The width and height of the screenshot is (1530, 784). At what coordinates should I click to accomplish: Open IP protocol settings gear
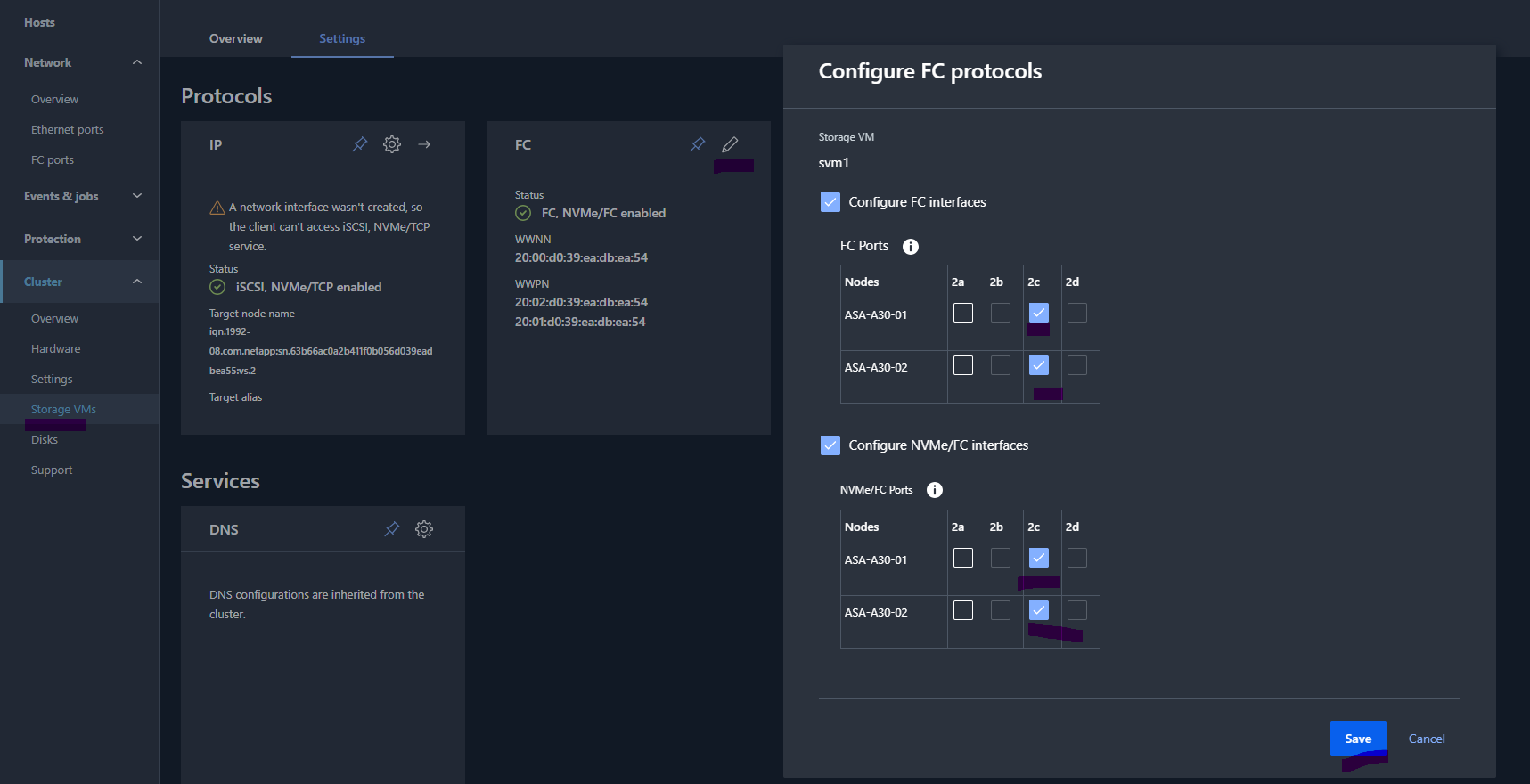pyautogui.click(x=392, y=144)
